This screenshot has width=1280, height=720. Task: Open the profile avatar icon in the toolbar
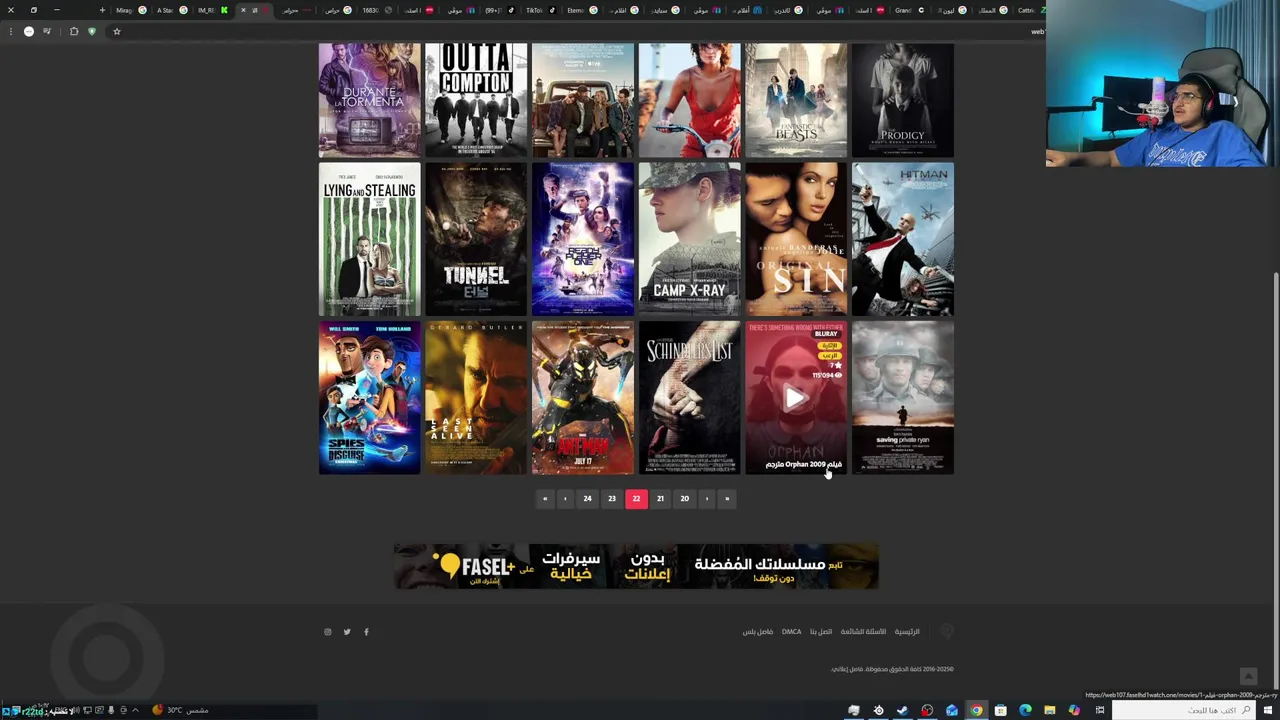[x=28, y=31]
